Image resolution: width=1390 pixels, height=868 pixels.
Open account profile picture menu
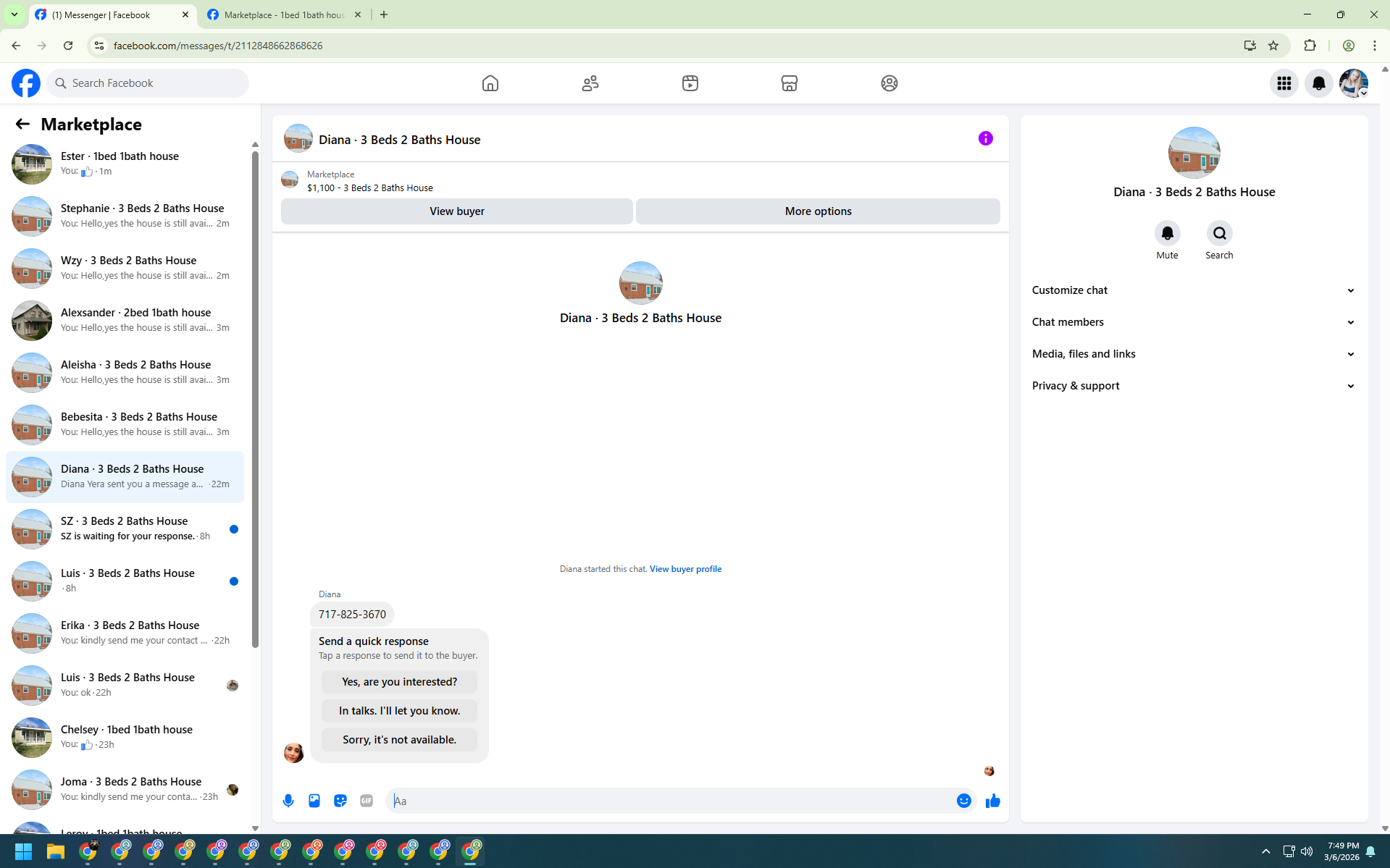1354,83
